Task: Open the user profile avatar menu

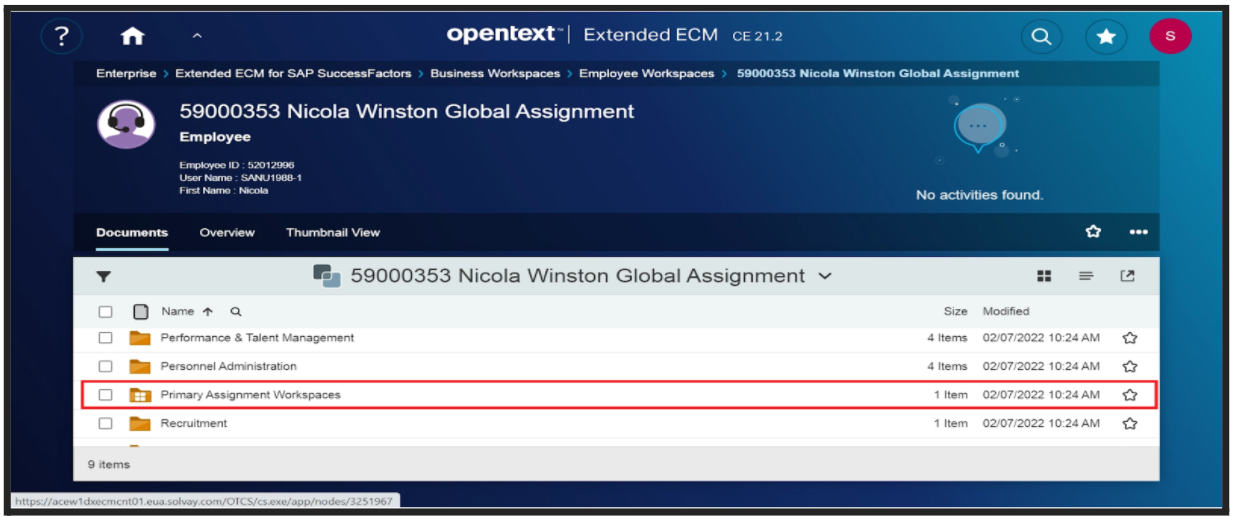Action: point(1170,36)
